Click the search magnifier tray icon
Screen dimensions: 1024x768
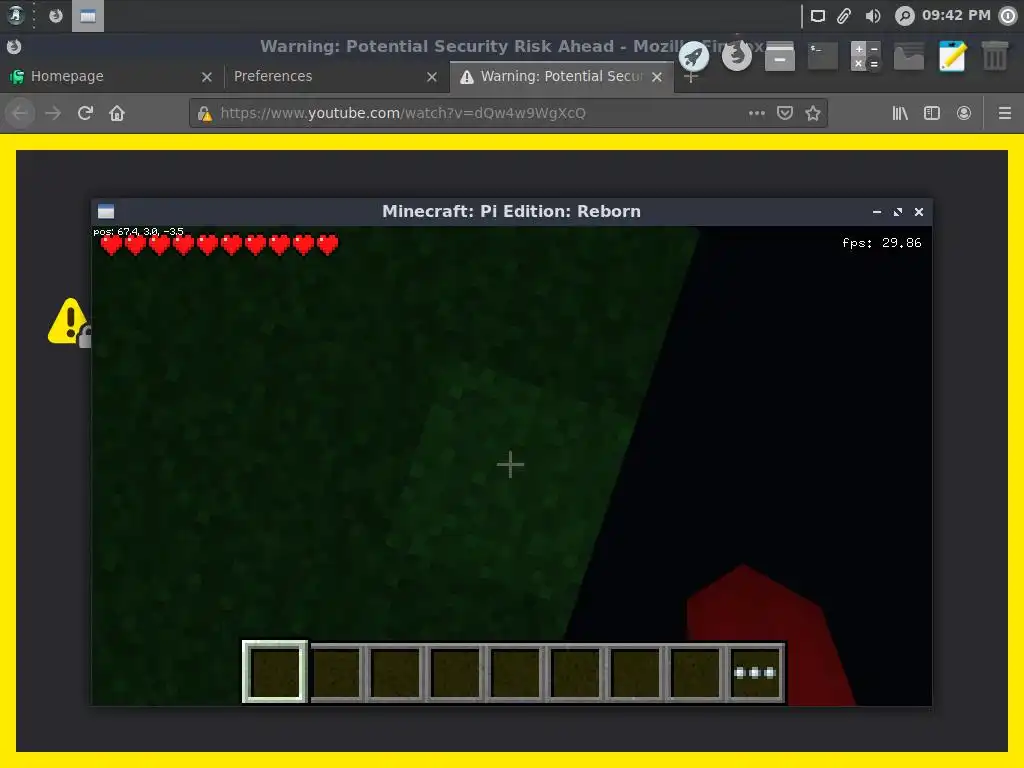click(x=904, y=16)
